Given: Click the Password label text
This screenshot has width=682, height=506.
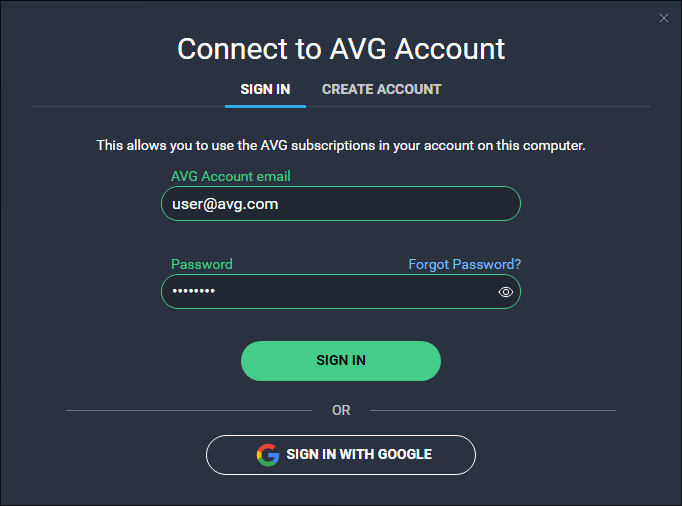Looking at the screenshot, I should 202,264.
